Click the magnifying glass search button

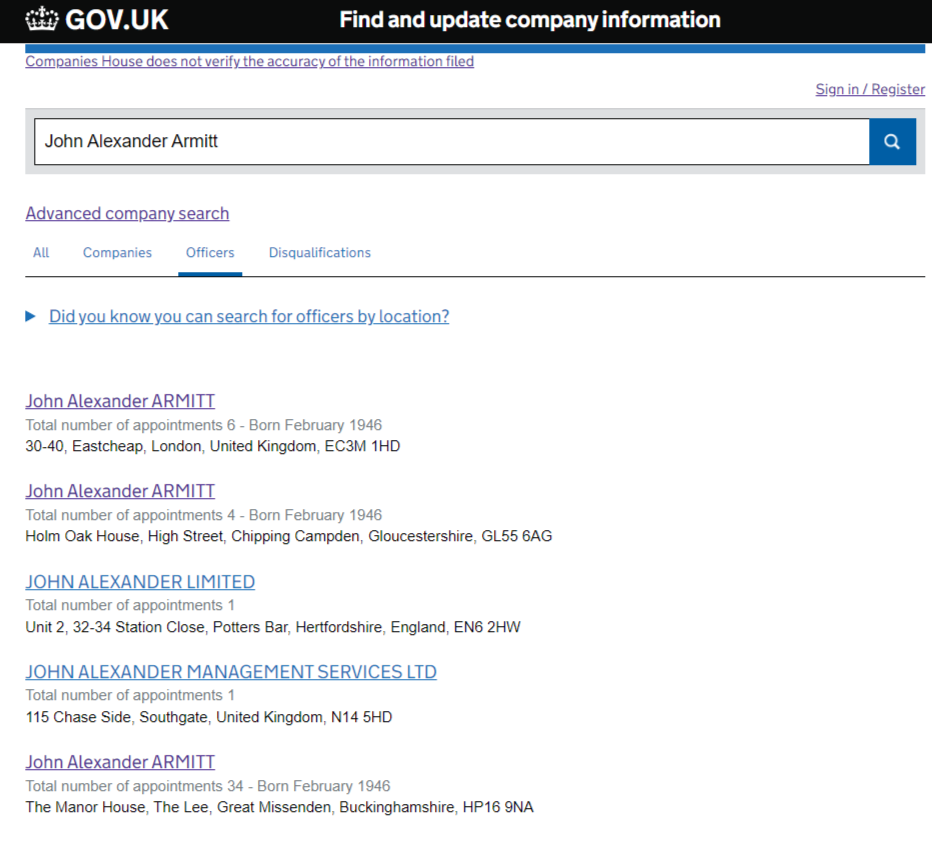892,141
